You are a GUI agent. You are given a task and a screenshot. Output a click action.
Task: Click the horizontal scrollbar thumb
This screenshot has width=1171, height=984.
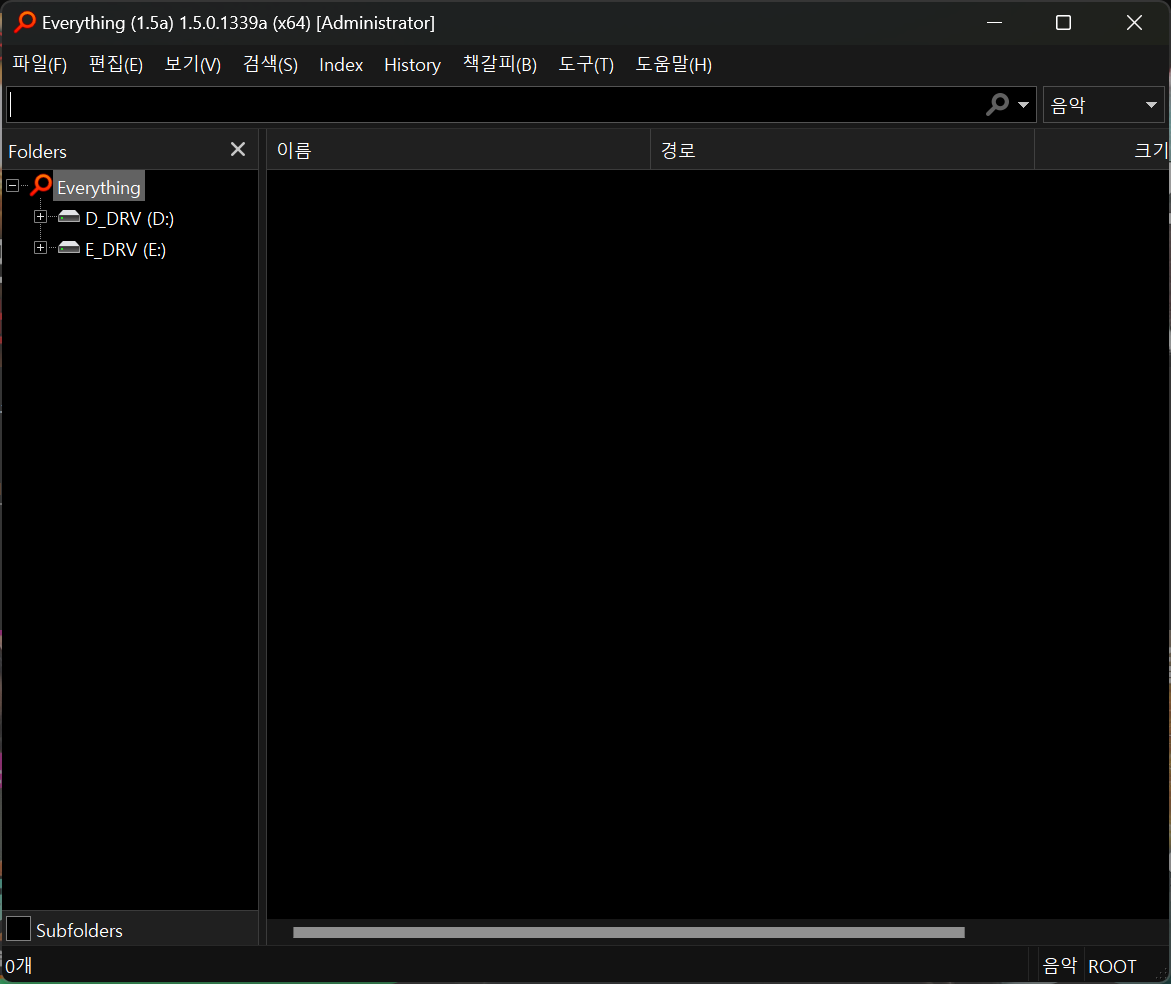click(629, 932)
